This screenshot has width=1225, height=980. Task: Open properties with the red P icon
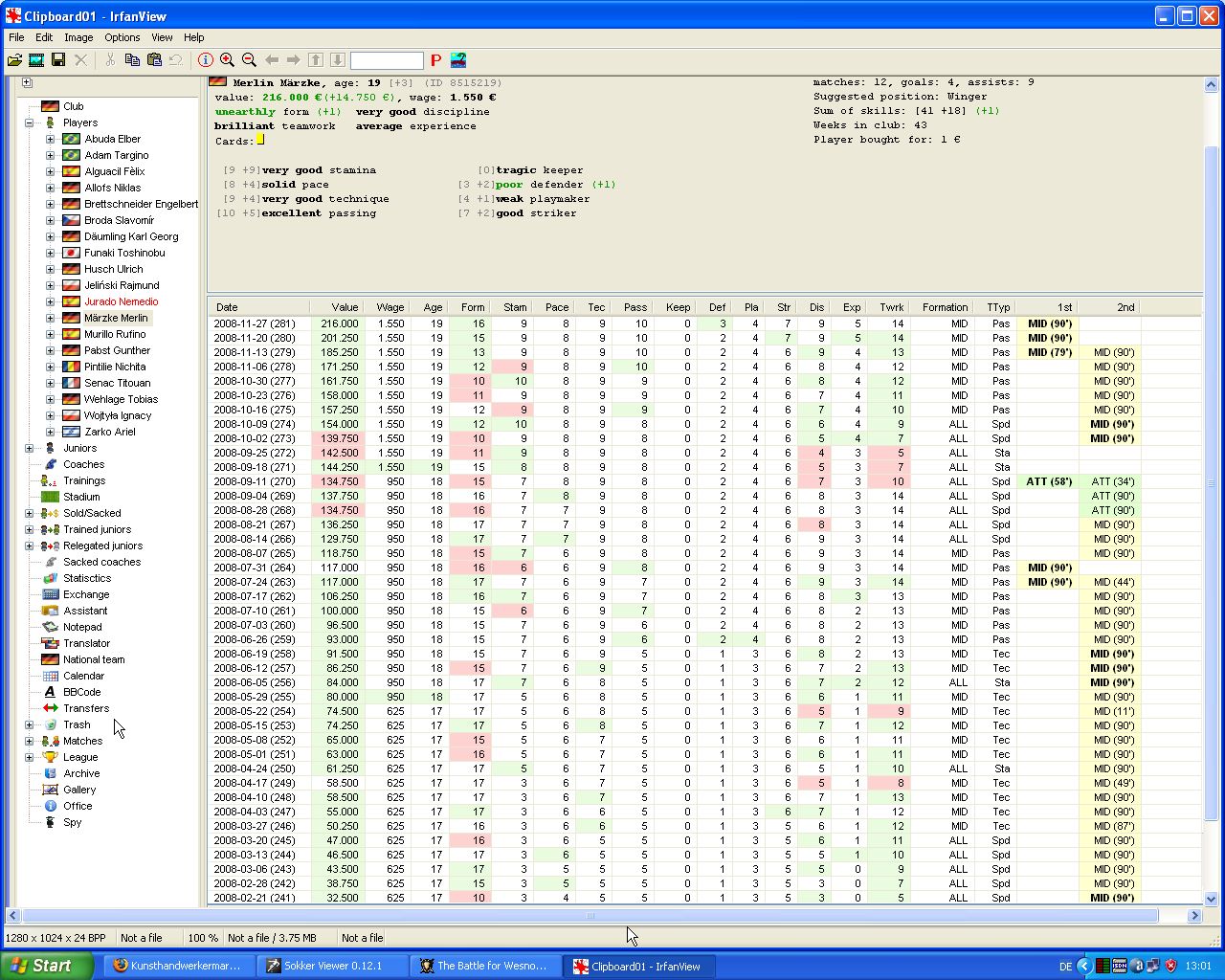(x=435, y=60)
